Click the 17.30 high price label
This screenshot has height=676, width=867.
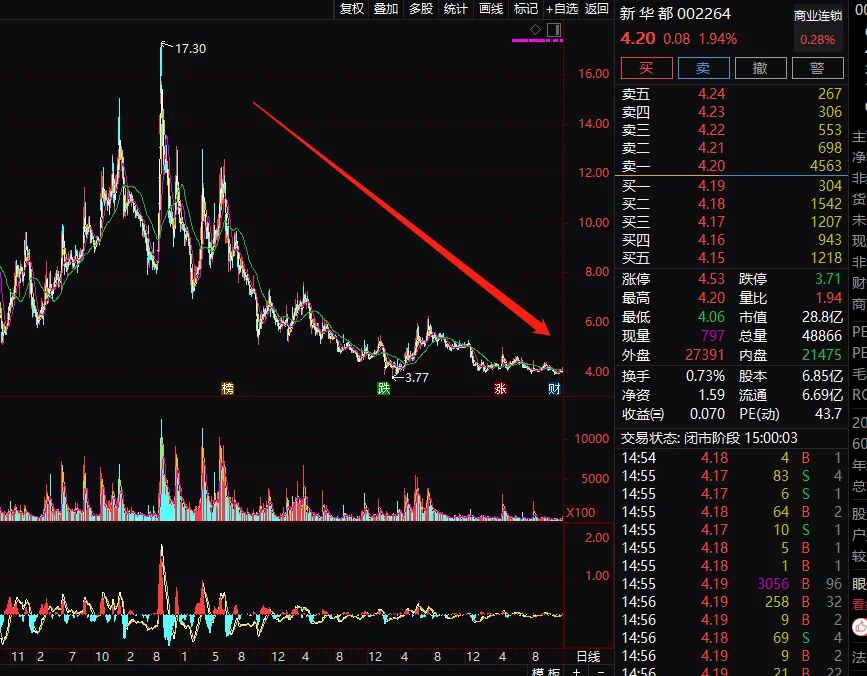click(x=190, y=49)
